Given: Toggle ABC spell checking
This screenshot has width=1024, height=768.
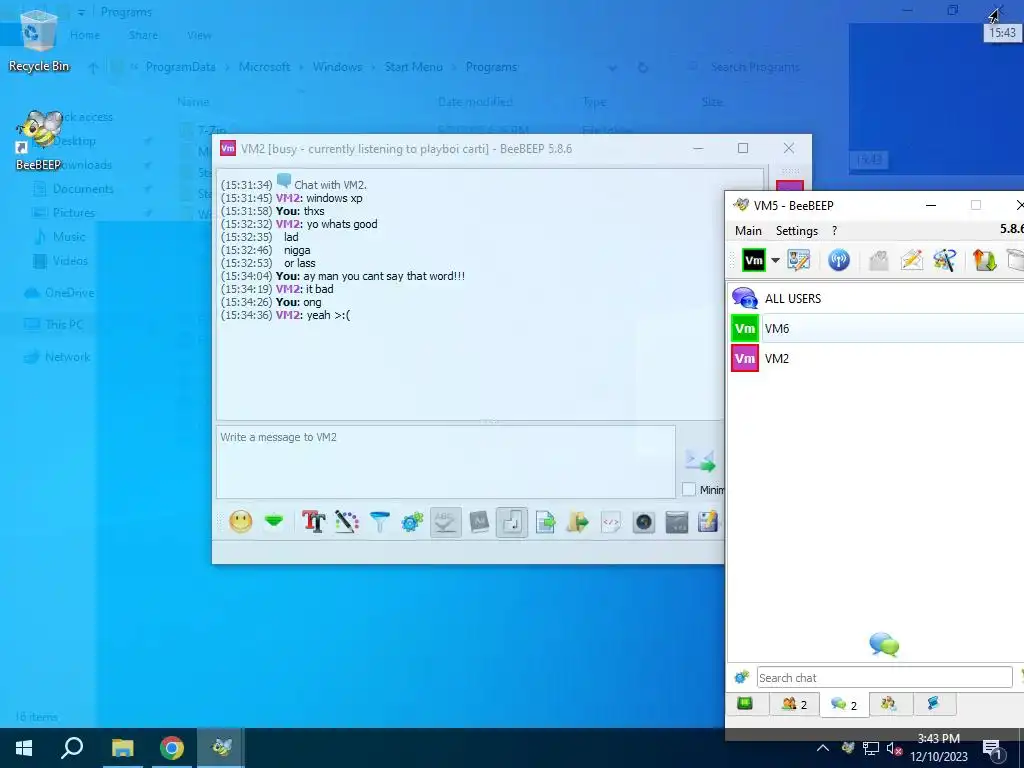Looking at the screenshot, I should 445,522.
